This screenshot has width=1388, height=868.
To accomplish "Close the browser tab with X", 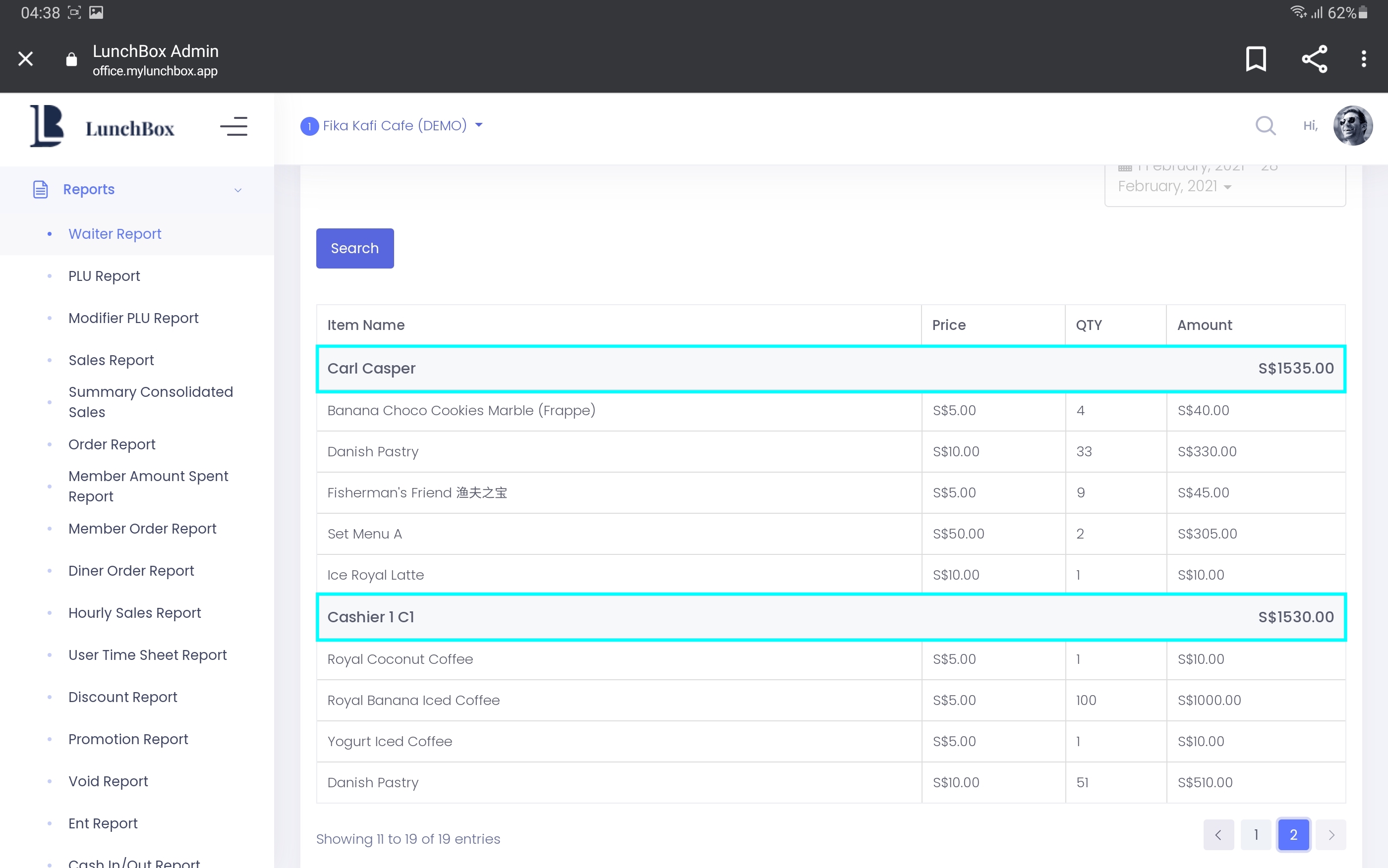I will 25,58.
